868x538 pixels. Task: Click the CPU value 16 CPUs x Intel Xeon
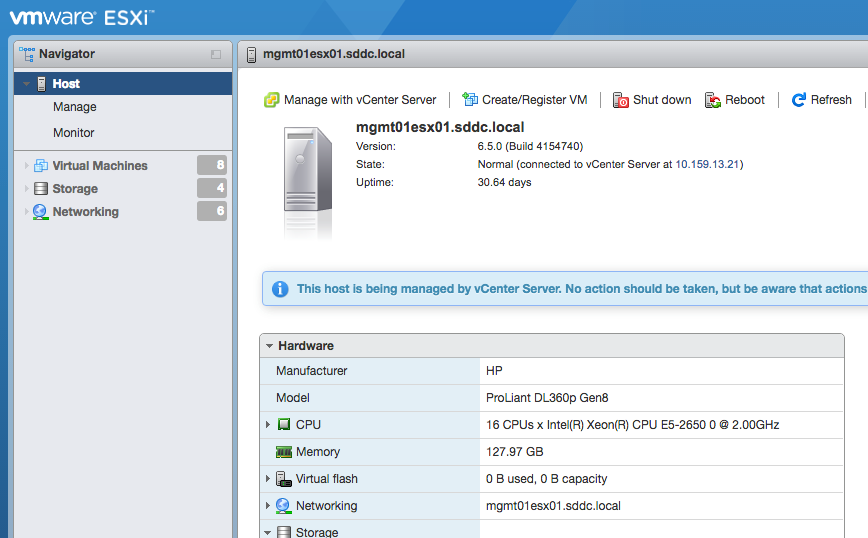(x=633, y=425)
